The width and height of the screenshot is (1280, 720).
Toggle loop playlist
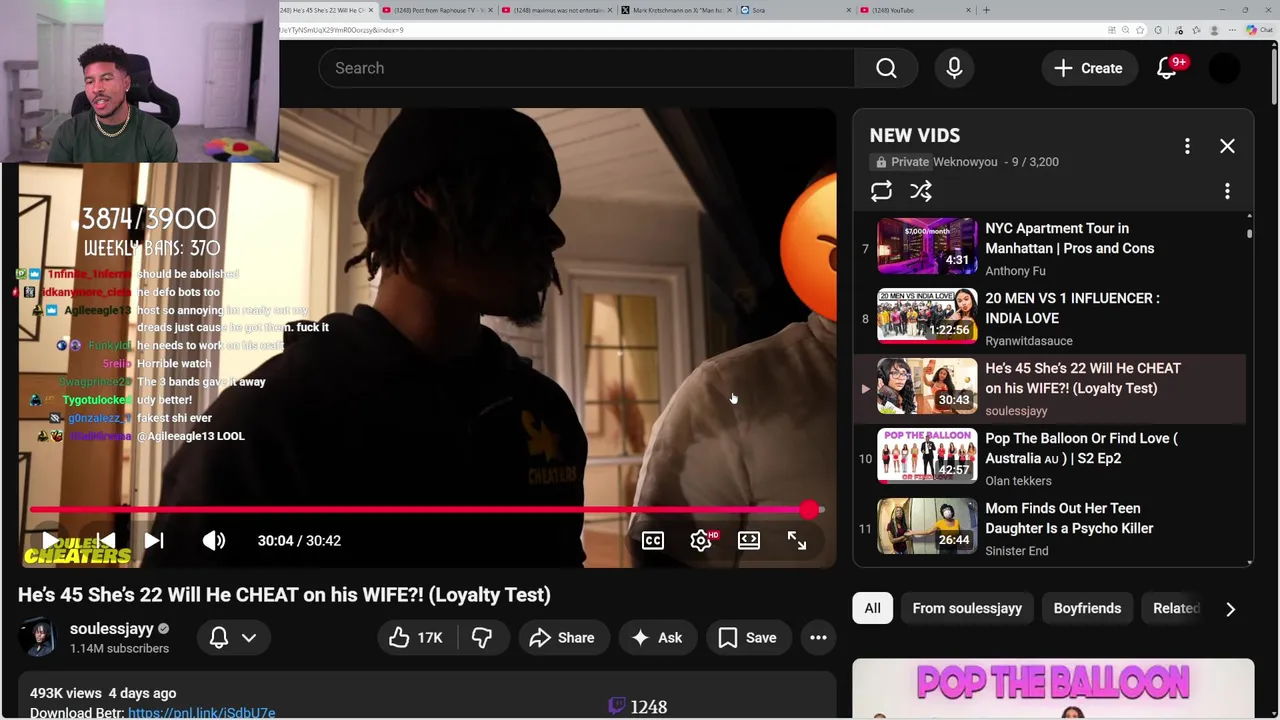click(881, 191)
